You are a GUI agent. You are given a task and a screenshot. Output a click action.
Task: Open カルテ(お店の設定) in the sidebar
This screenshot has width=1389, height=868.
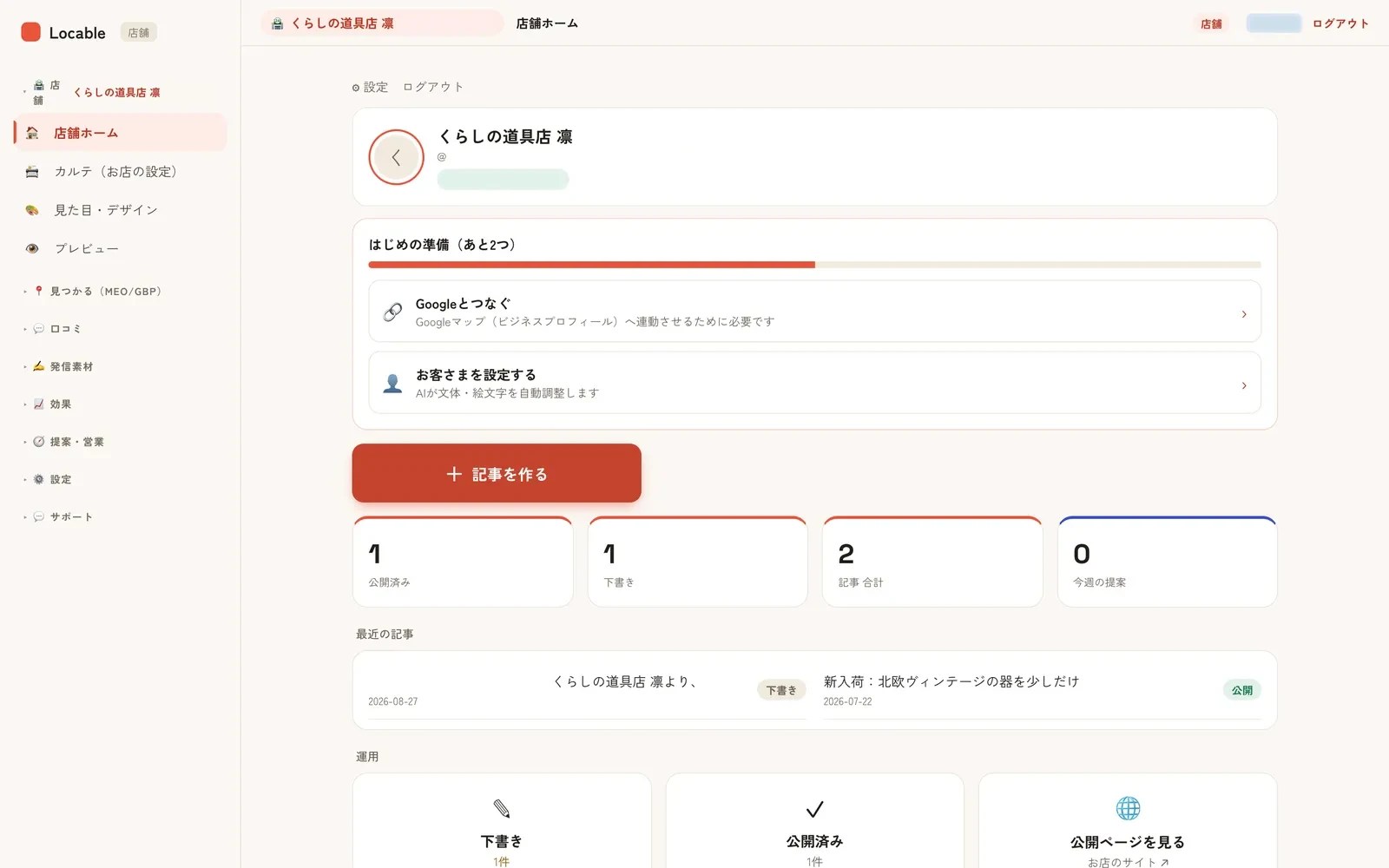[121, 172]
